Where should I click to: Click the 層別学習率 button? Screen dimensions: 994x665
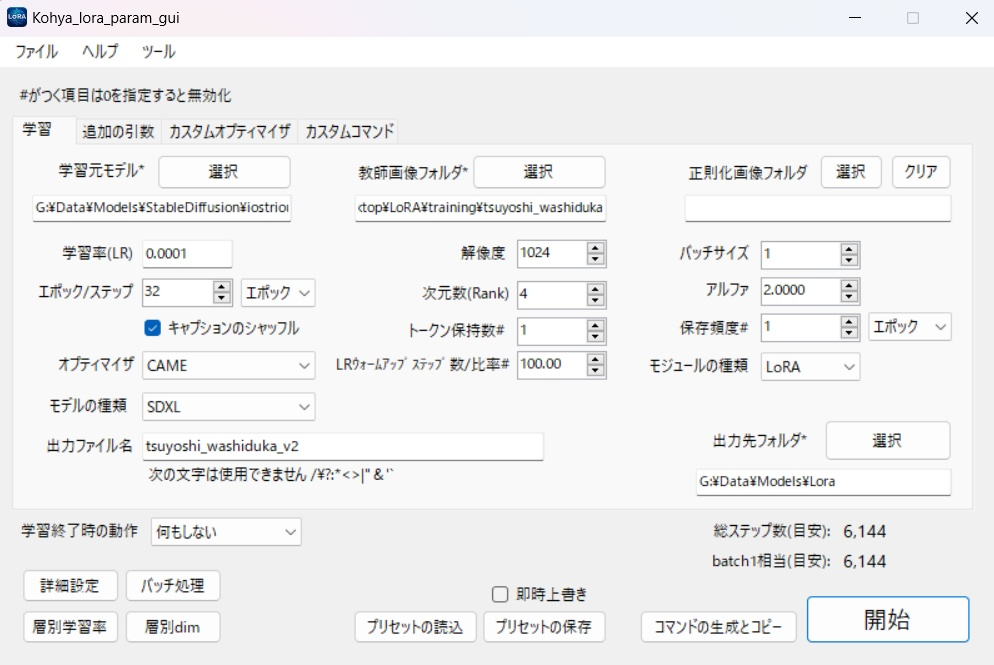click(70, 627)
